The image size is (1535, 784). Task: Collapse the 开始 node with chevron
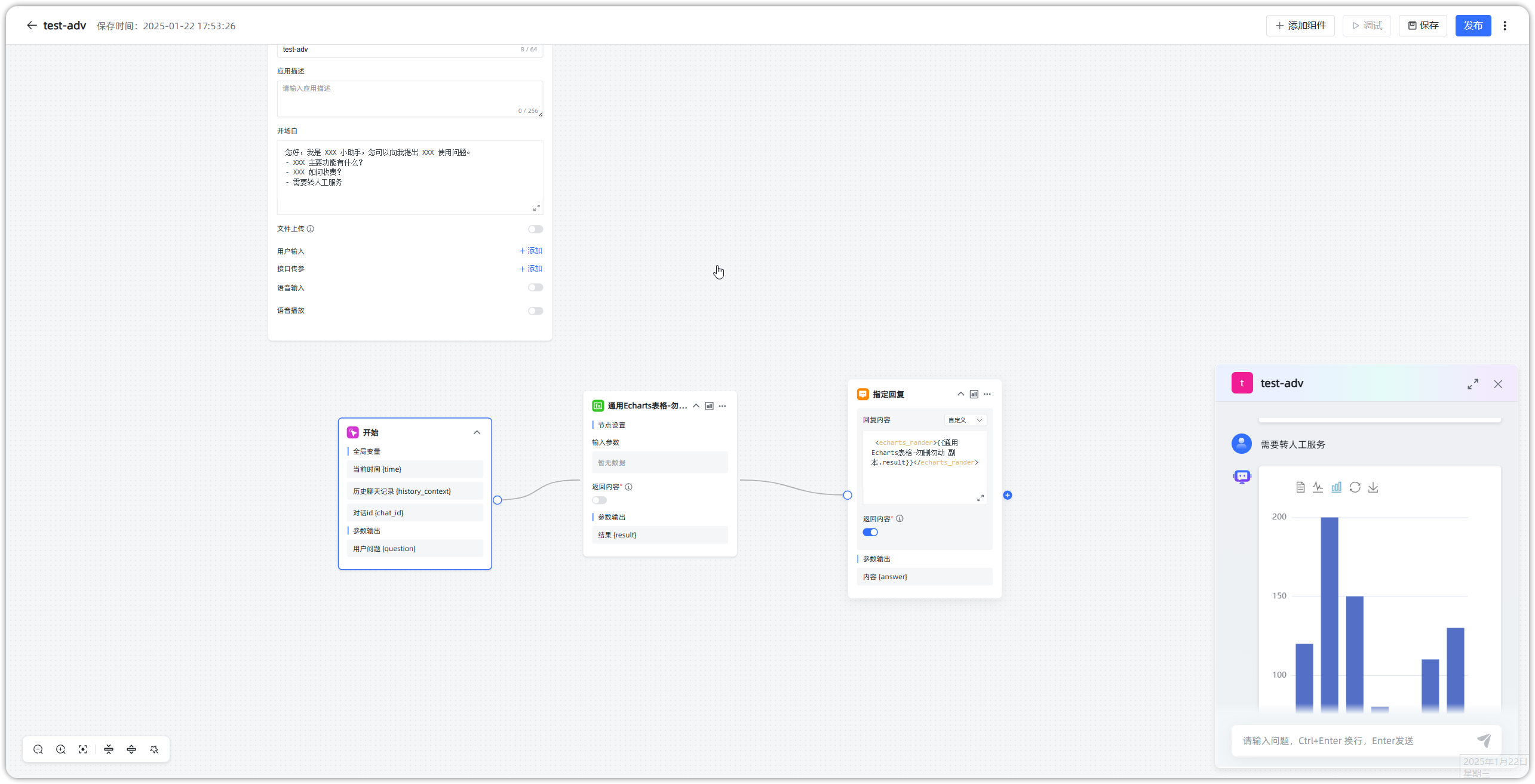(477, 432)
